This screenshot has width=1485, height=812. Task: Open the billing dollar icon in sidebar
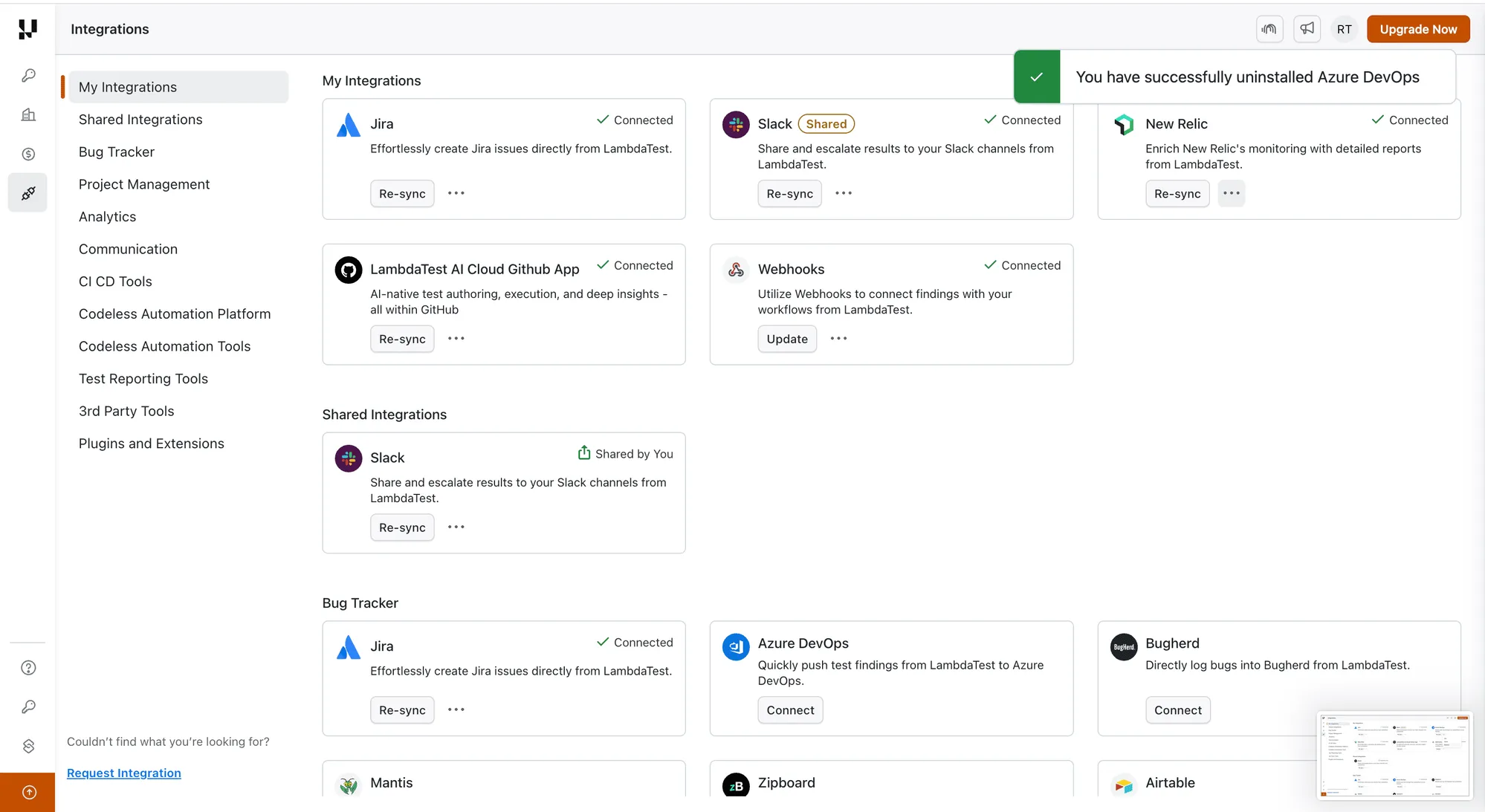(28, 154)
